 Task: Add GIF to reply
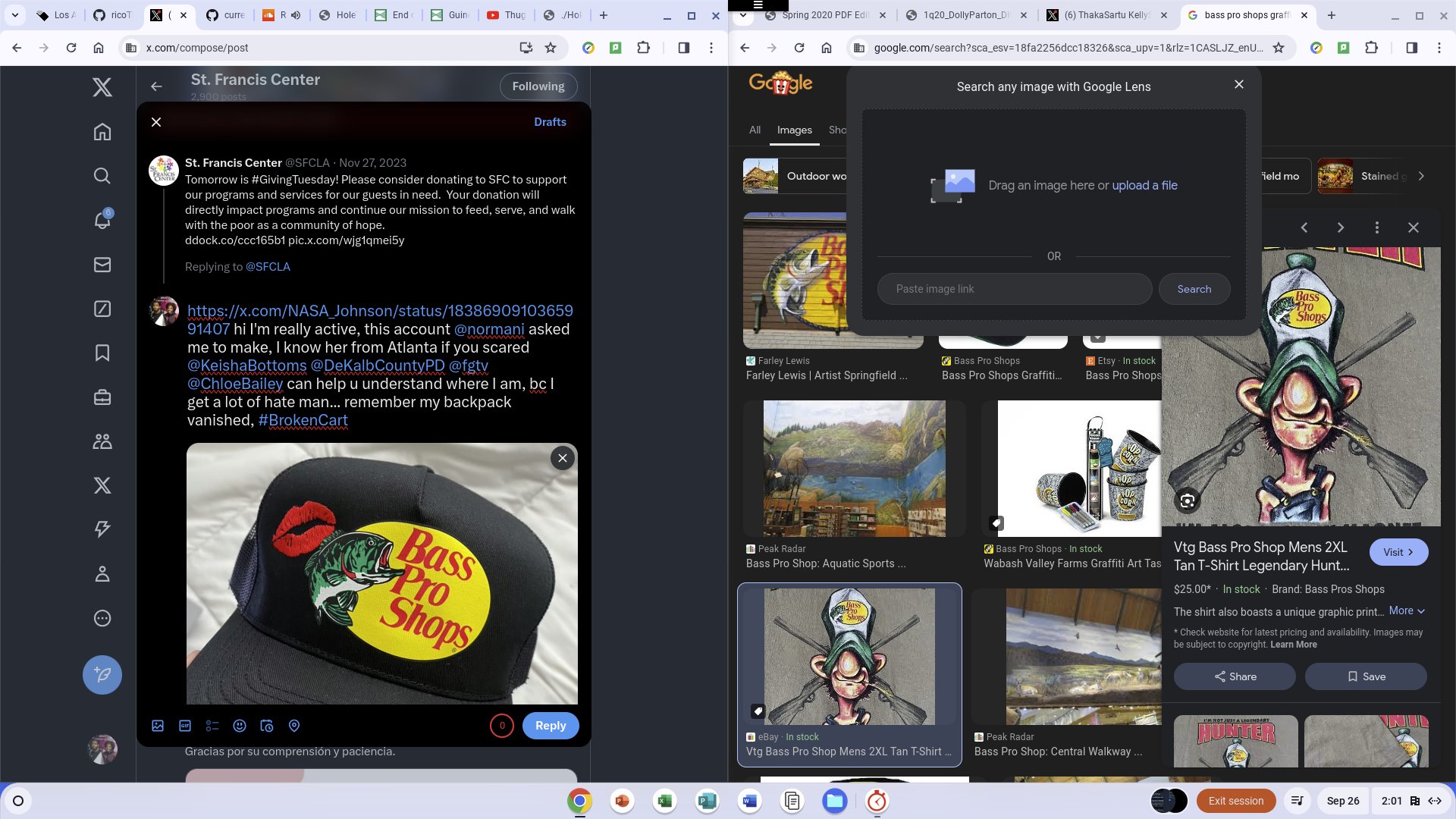coord(185,726)
